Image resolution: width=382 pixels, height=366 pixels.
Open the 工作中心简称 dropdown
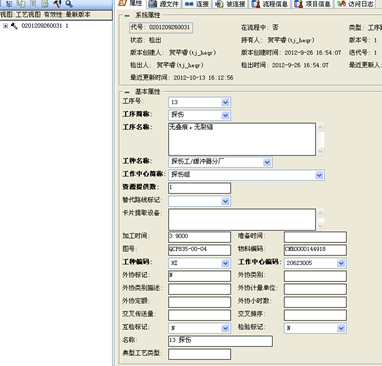click(319, 175)
